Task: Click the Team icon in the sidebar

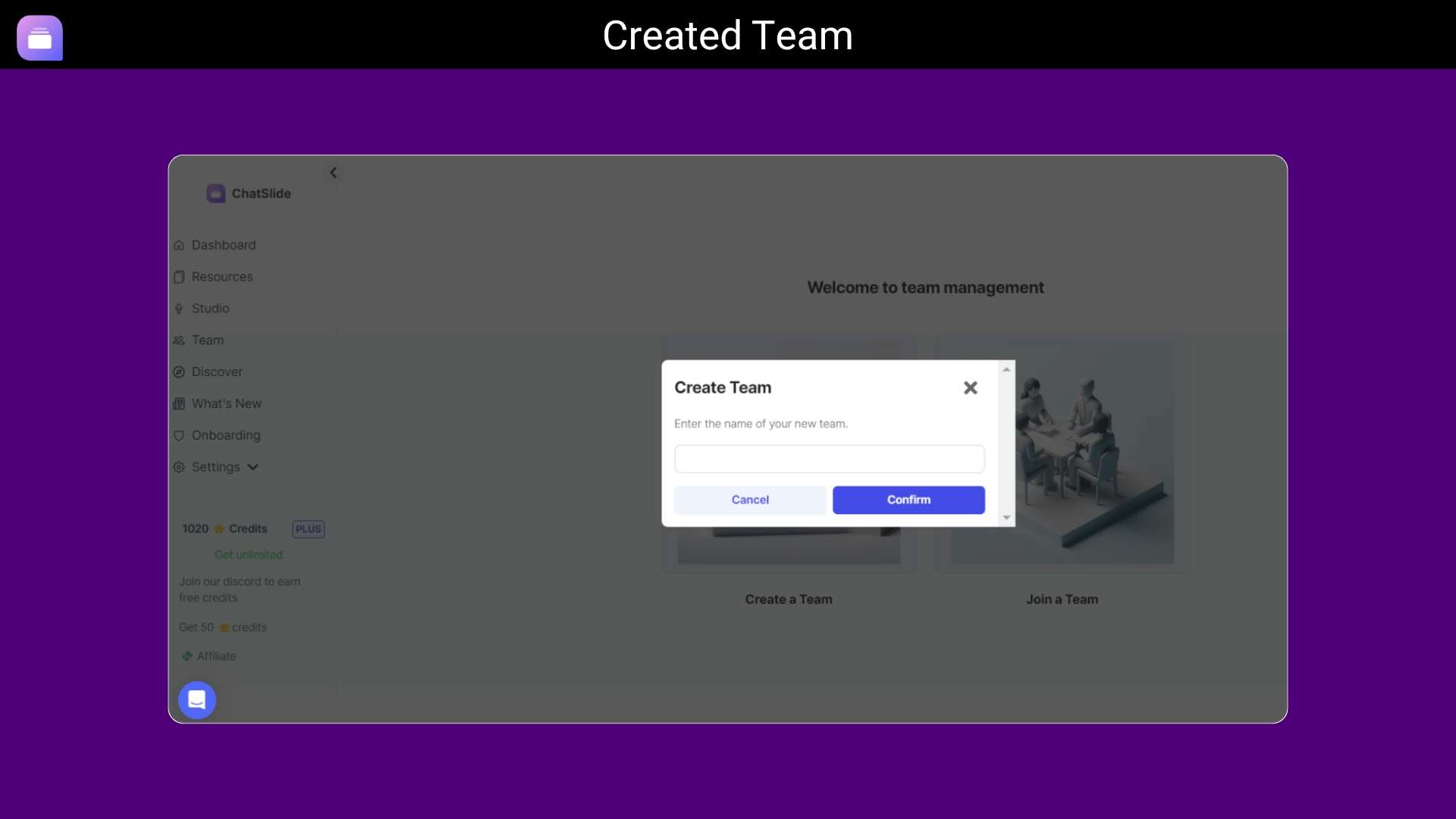Action: (x=179, y=340)
